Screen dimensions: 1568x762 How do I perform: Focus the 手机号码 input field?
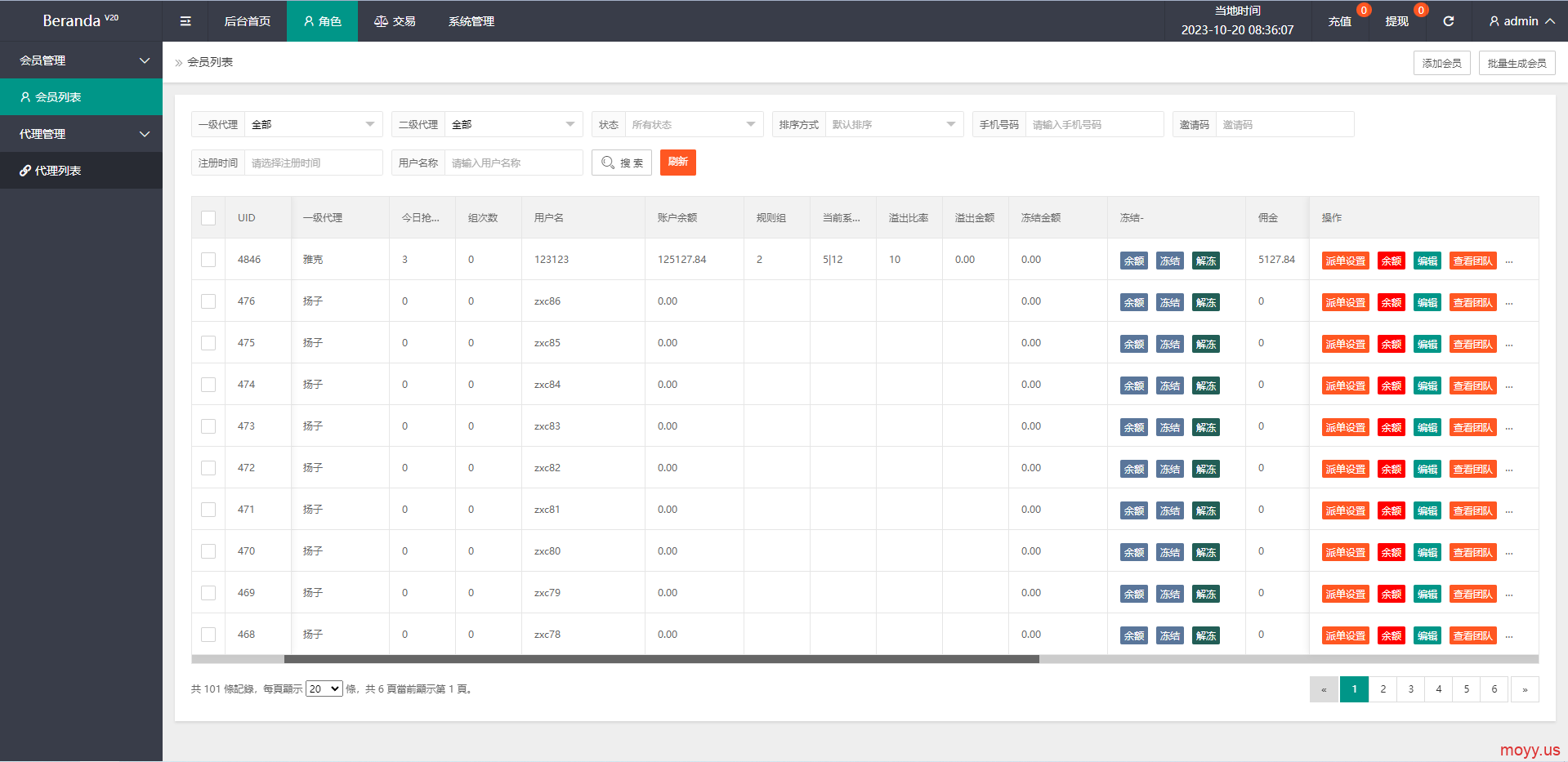pyautogui.click(x=1094, y=124)
